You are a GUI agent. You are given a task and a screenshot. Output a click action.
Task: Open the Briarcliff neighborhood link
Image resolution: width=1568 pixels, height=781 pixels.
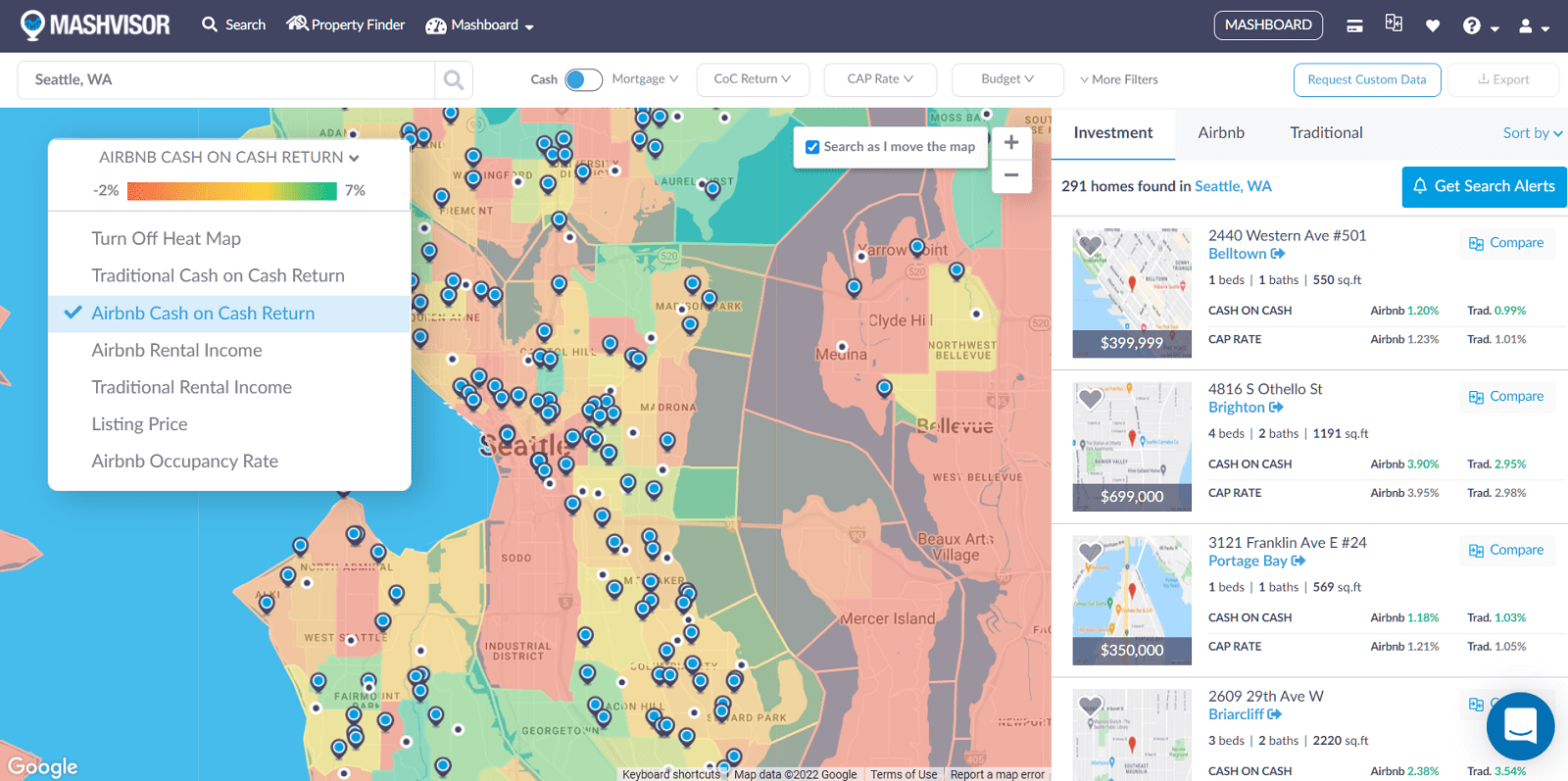click(x=1245, y=714)
